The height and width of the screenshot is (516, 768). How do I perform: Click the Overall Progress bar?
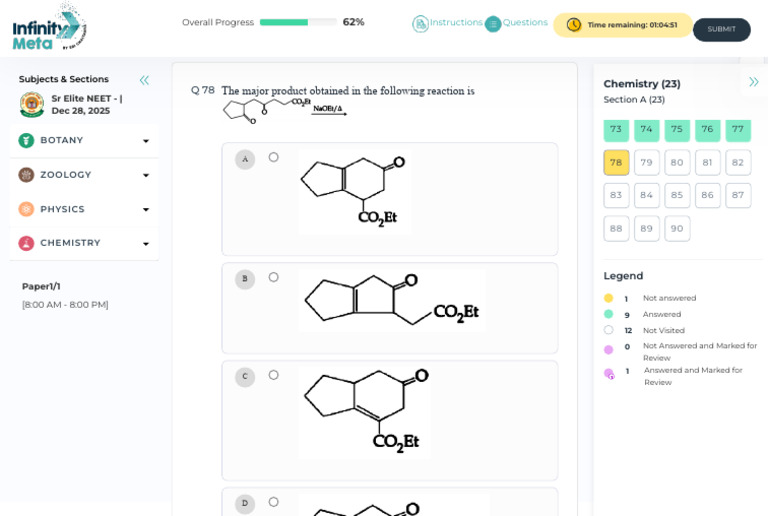298,22
